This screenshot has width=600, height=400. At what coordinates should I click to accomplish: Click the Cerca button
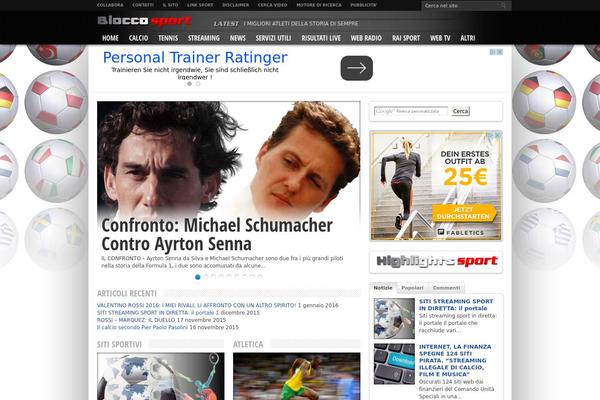pos(460,111)
